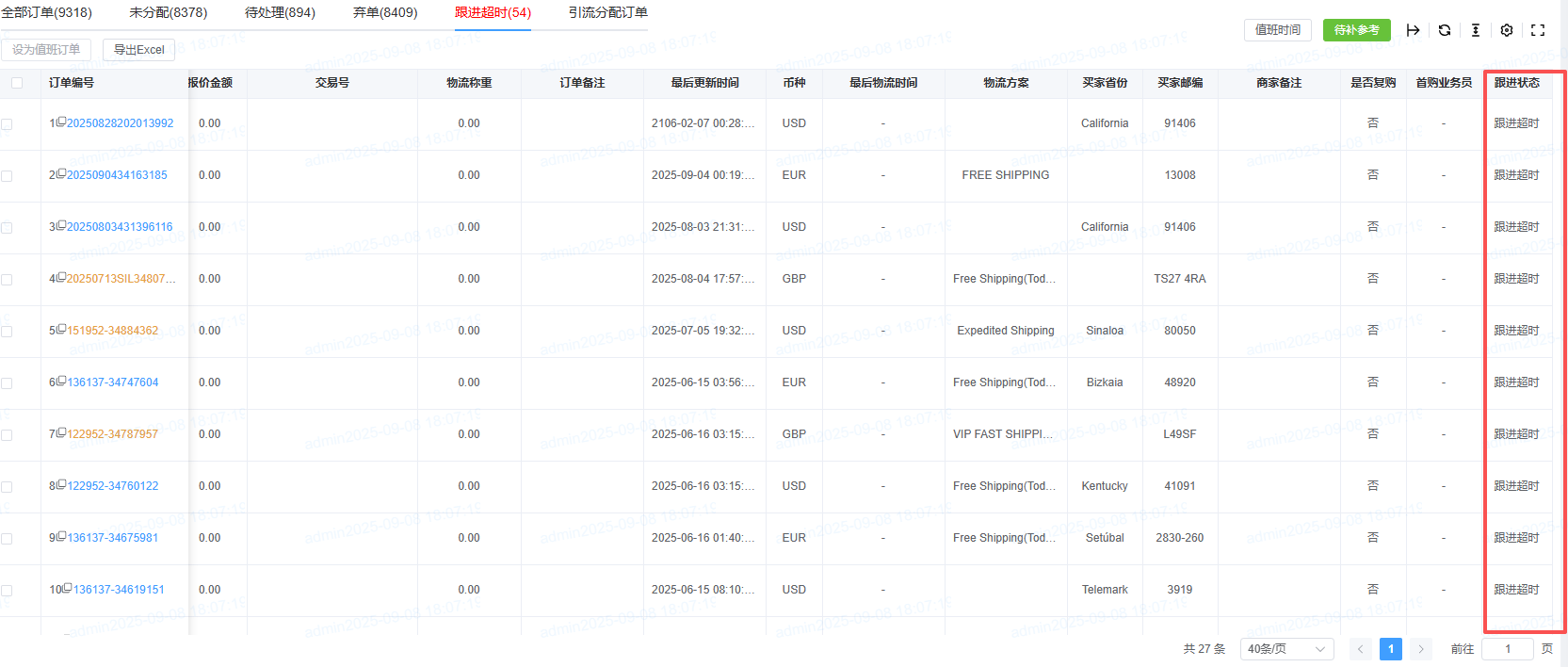
Task: Click the row height adjustment icon
Action: pos(1475,30)
